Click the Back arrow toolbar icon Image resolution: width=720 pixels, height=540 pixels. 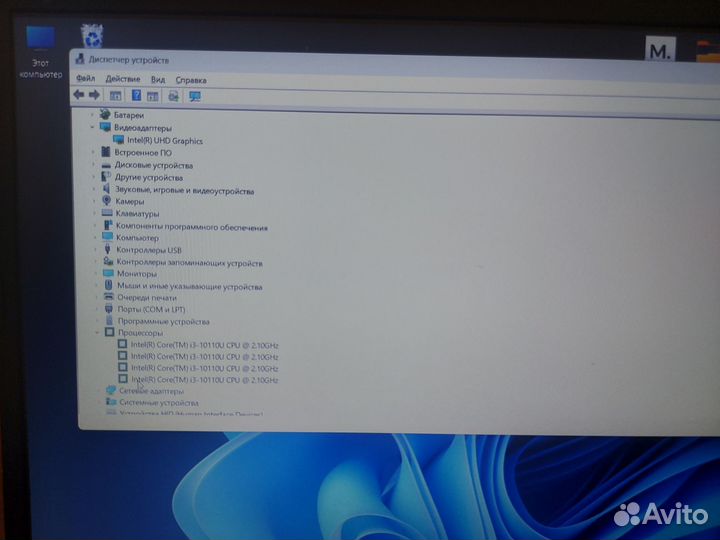pos(79,95)
